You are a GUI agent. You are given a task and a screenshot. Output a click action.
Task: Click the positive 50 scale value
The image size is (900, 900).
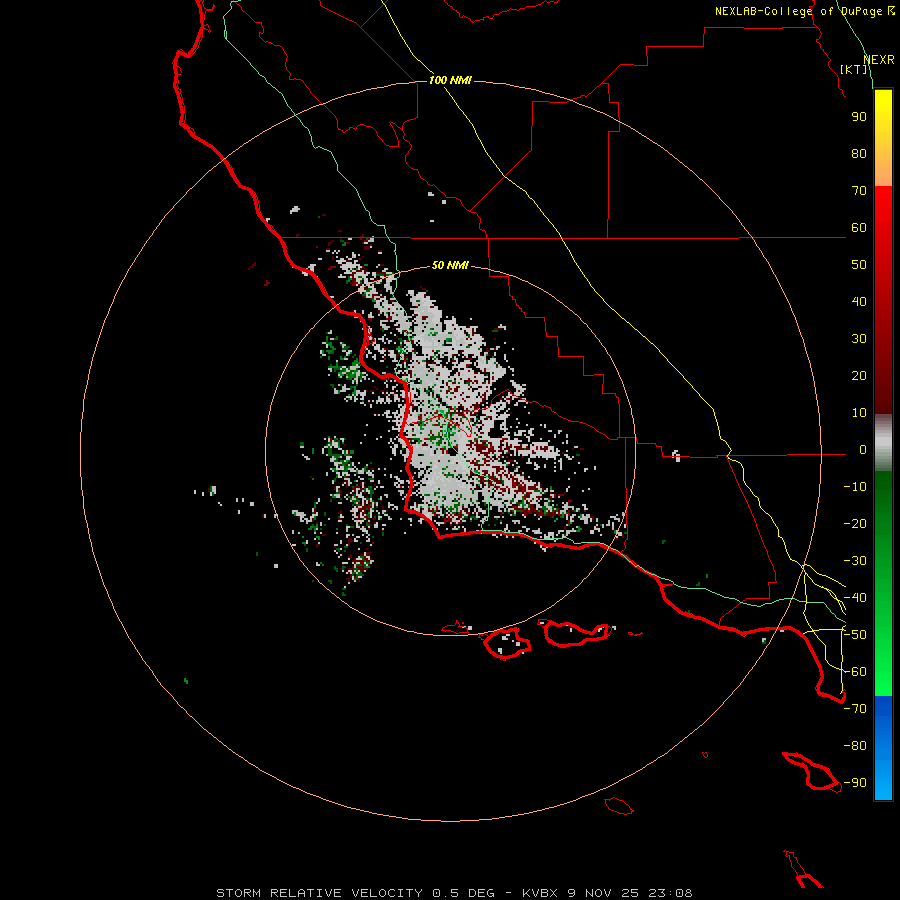[x=859, y=265]
